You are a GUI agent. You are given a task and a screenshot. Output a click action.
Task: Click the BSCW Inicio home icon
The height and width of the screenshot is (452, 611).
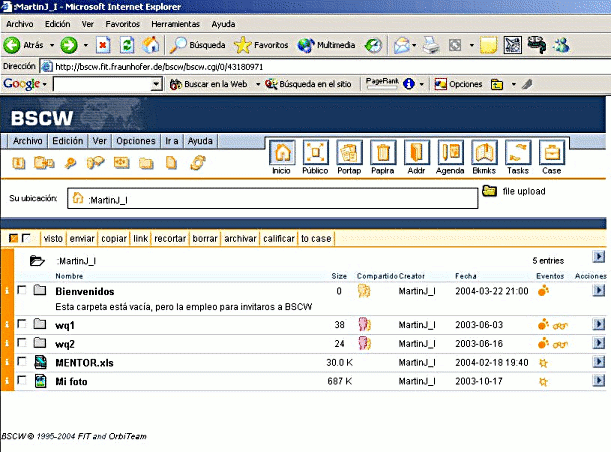tap(282, 153)
